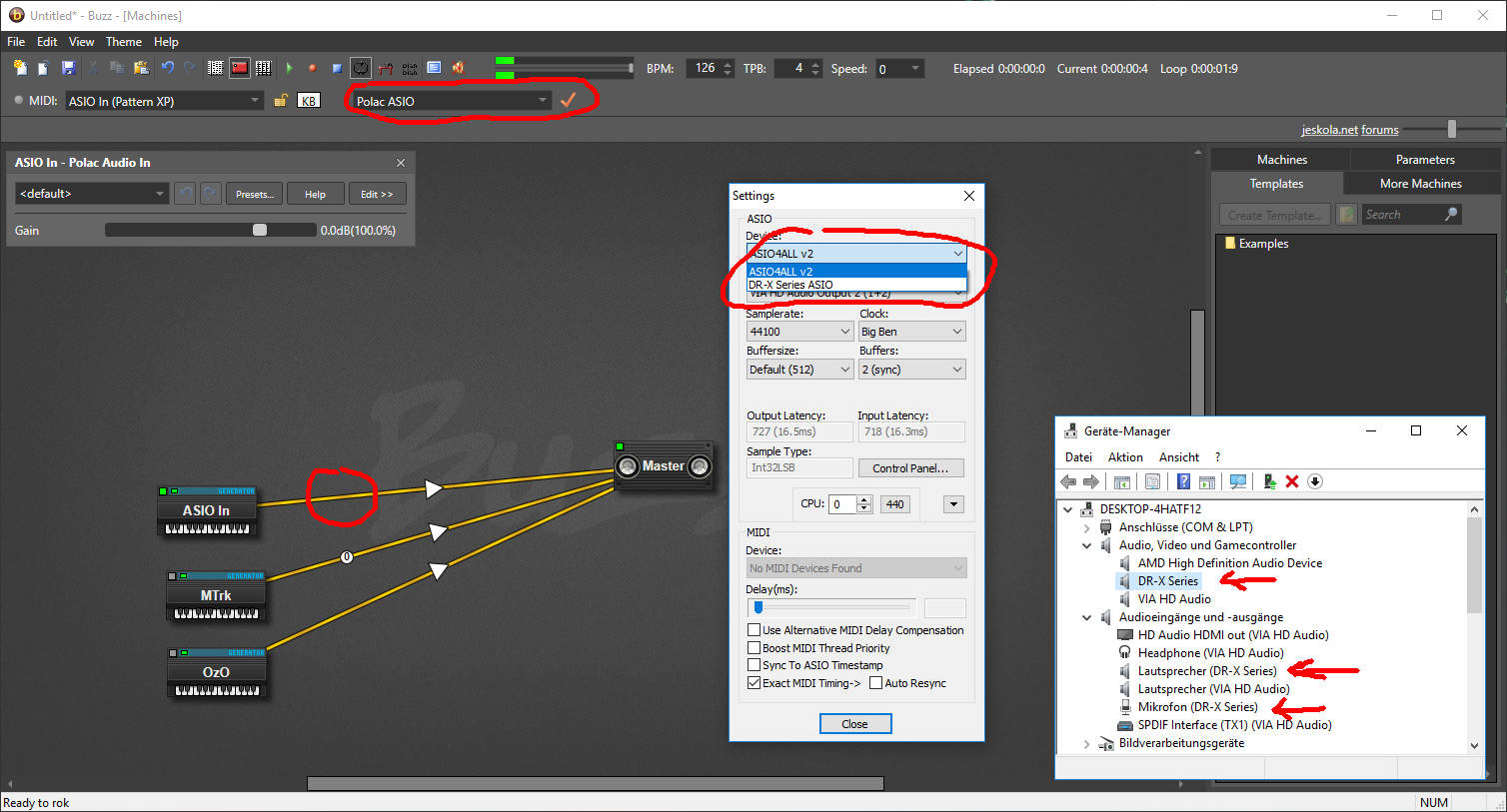
Task: Click the red Record button
Action: pyautogui.click(x=312, y=68)
